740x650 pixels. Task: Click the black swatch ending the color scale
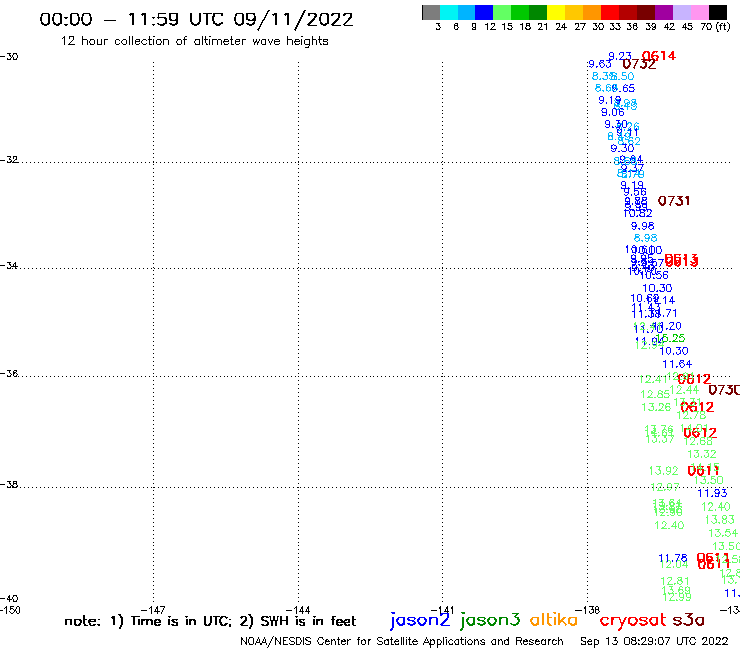(718, 12)
